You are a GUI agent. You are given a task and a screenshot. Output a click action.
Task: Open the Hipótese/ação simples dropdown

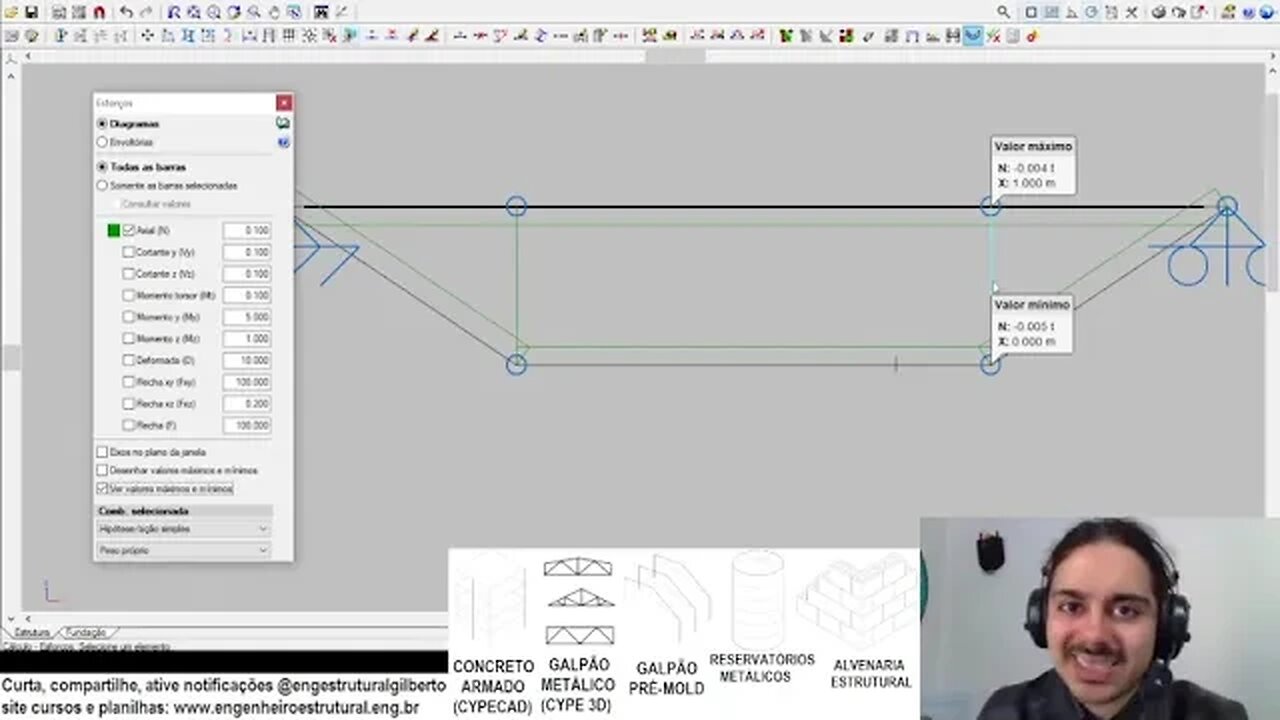[x=183, y=528]
